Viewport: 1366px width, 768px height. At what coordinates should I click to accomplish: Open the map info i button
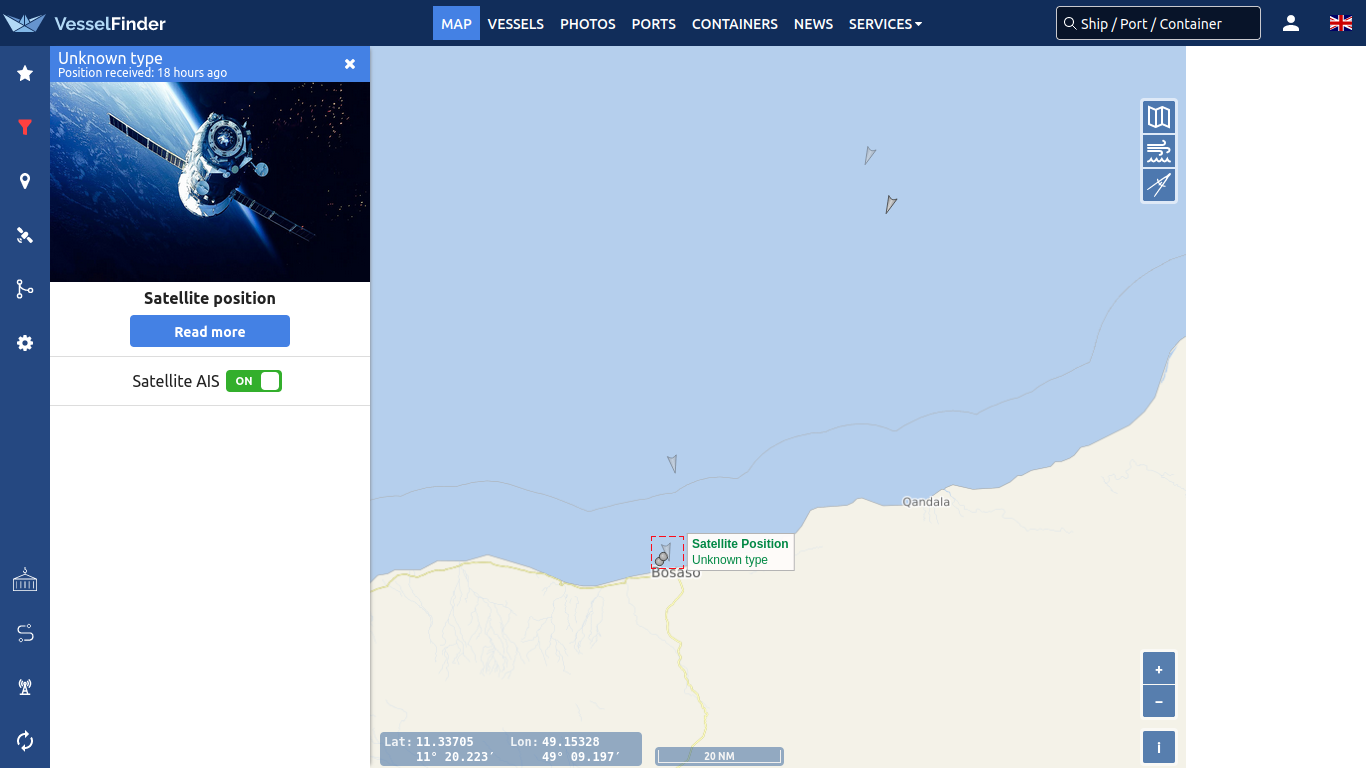[x=1159, y=747]
